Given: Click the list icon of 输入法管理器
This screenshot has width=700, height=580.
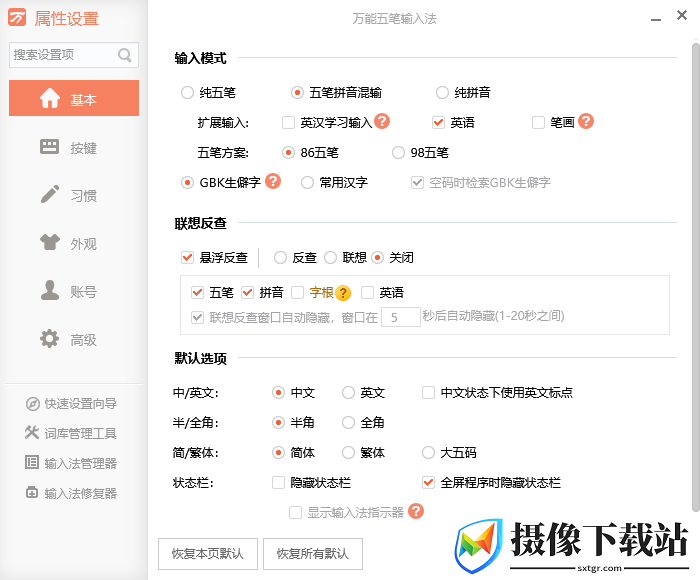Looking at the screenshot, I should 32,462.
